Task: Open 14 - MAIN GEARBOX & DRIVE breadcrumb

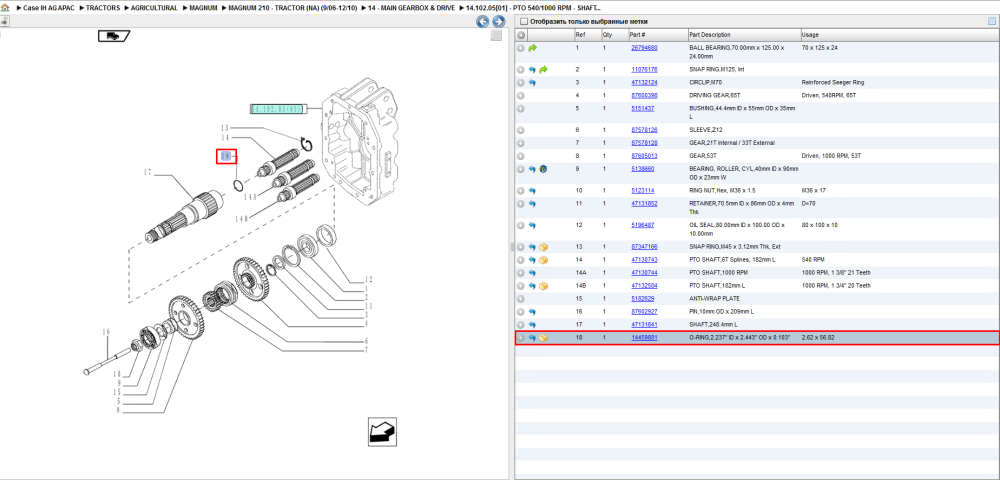Action: click(411, 8)
